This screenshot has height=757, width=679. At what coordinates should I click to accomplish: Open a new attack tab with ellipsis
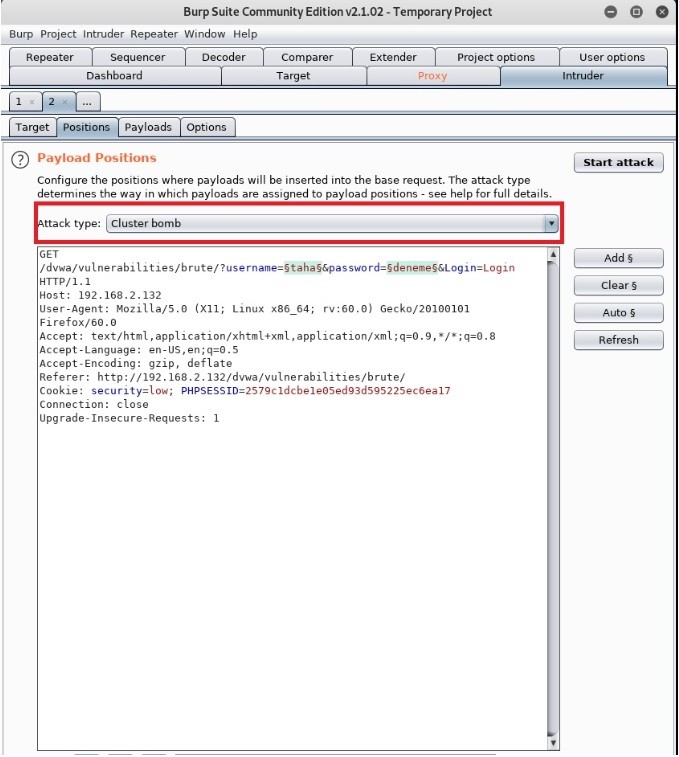point(87,102)
